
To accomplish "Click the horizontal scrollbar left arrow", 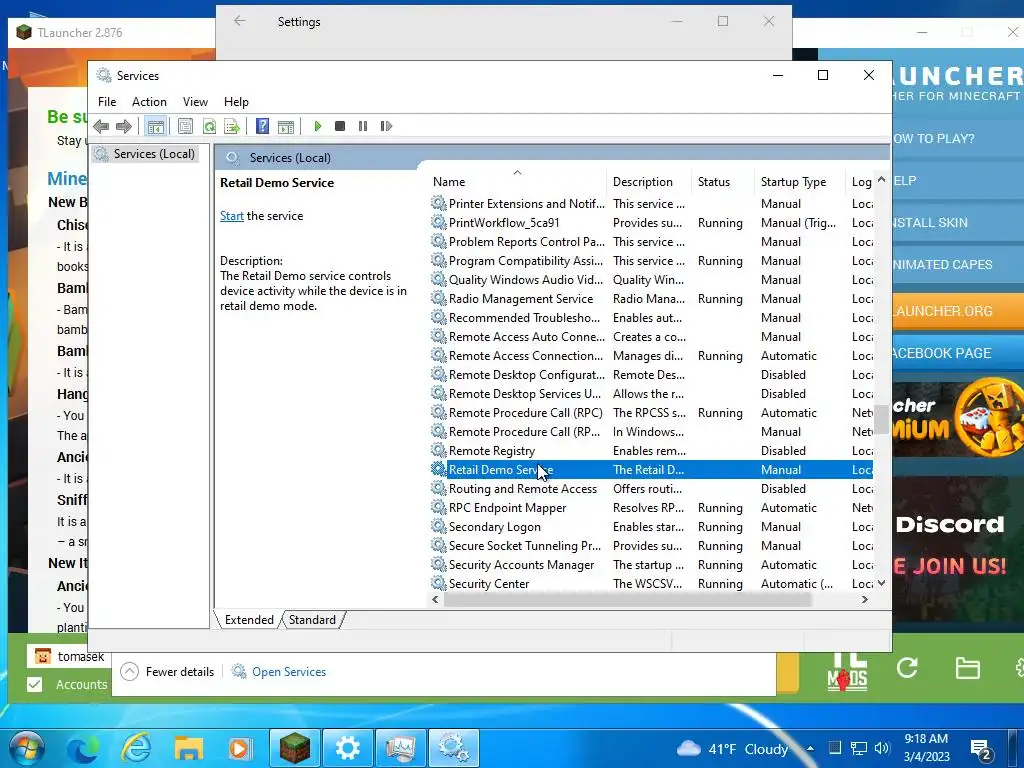I will tap(436, 599).
